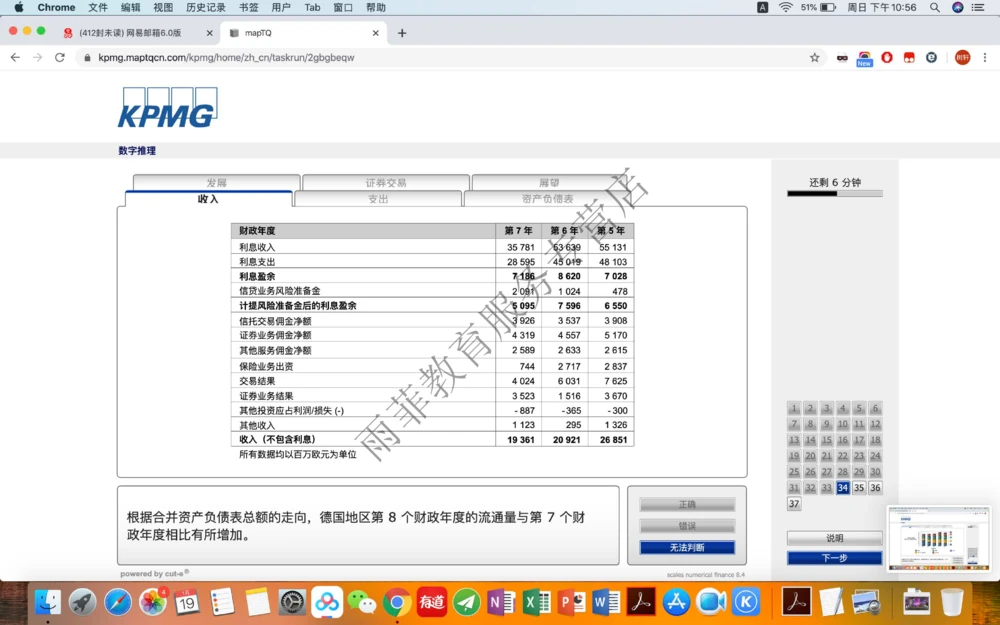Viewport: 1000px width, 625px height.
Task: Open the Trash from the Dock
Action: pos(950,602)
